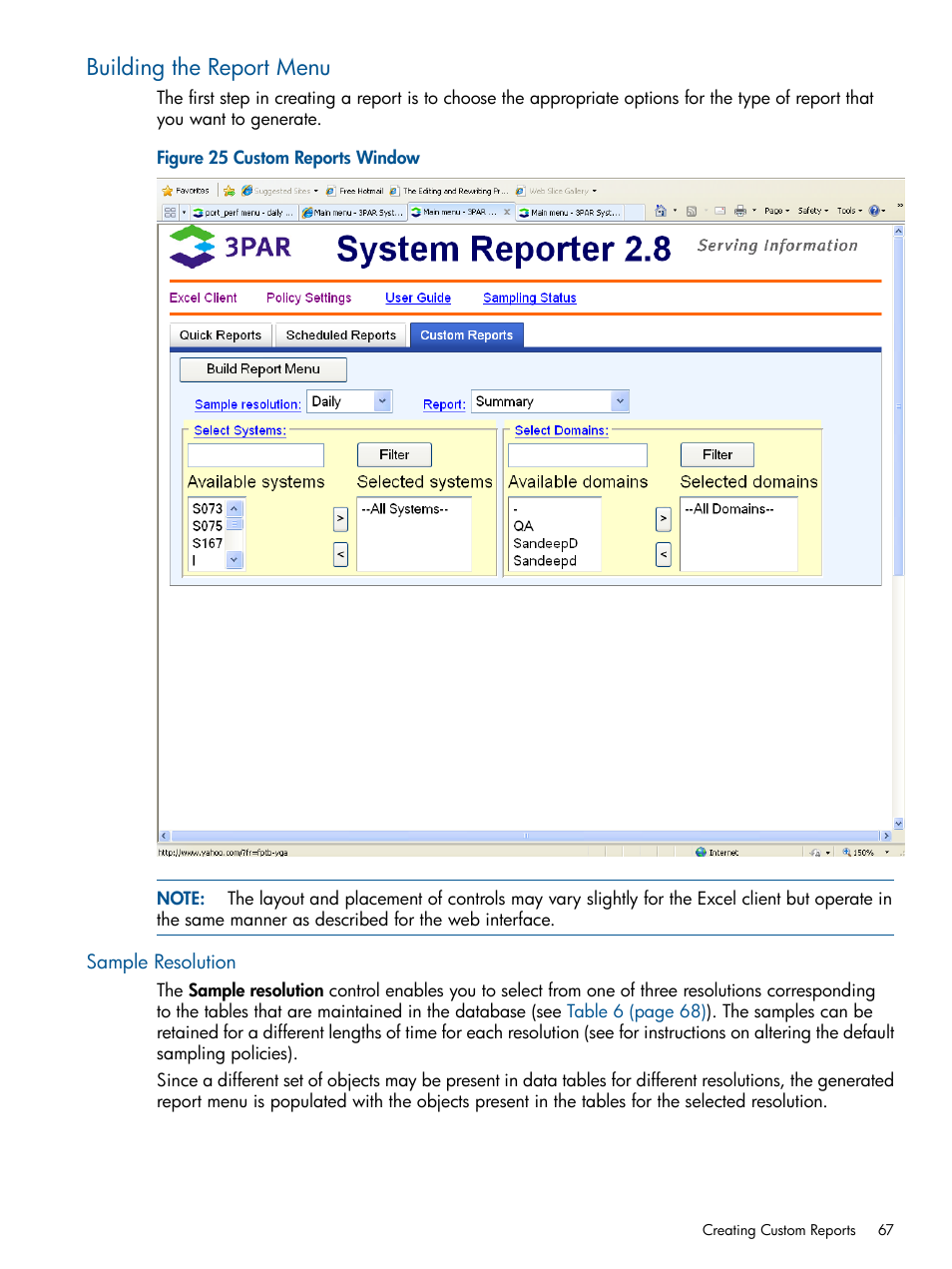Click the Select Domains link
The height and width of the screenshot is (1269, 952).
(x=561, y=430)
